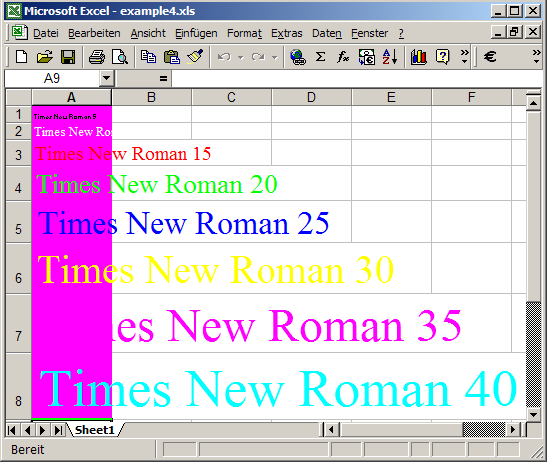Image resolution: width=547 pixels, height=462 pixels.
Task: Expand more formatting toolbar buttons beside the Euro
Action: pyautogui.click(x=536, y=57)
